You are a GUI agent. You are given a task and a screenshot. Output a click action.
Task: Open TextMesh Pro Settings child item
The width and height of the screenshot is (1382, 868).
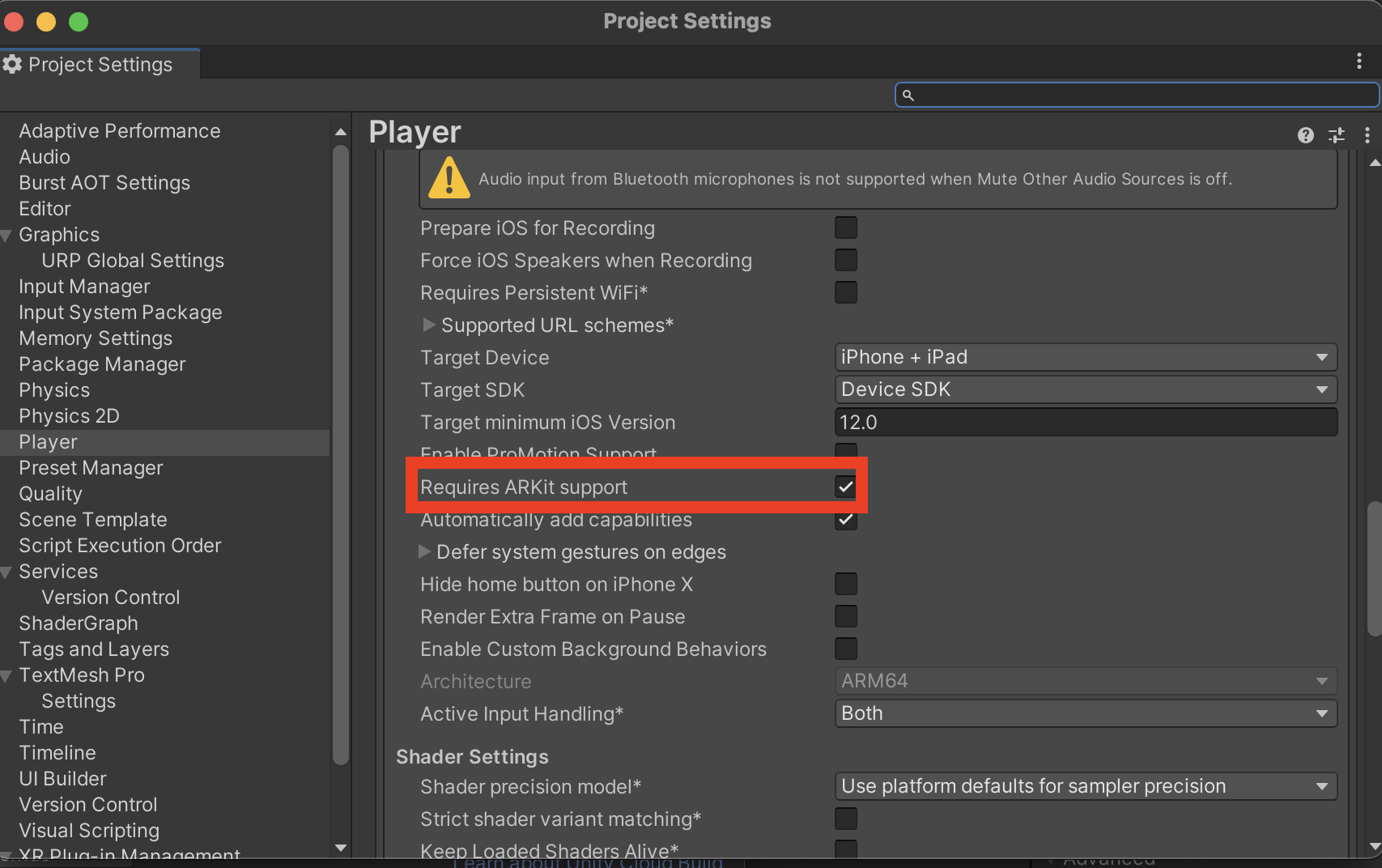pos(79,700)
